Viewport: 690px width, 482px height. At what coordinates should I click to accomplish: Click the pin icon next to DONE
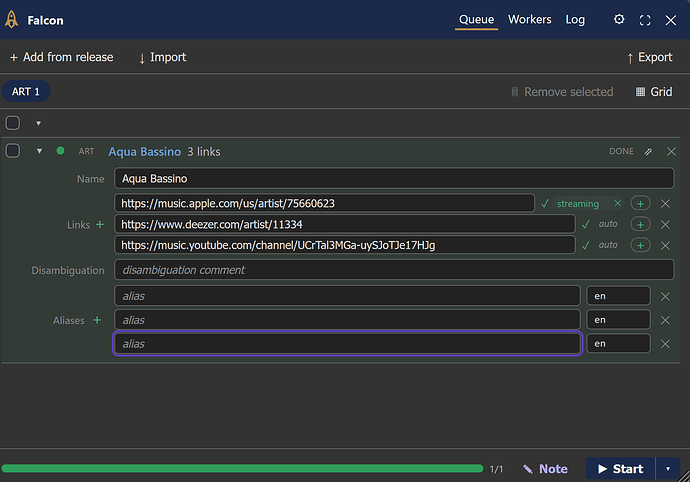click(648, 152)
